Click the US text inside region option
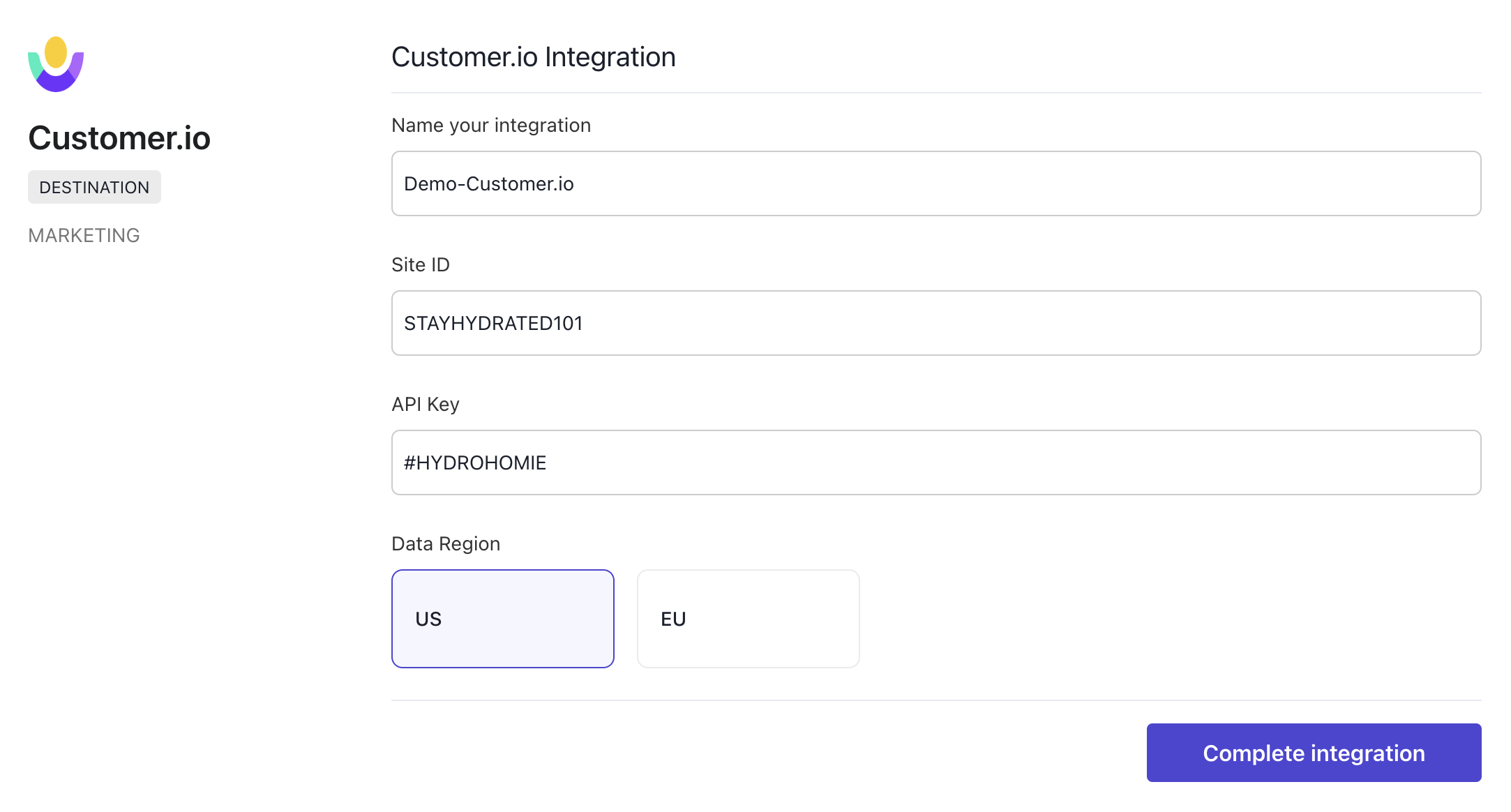The image size is (1511, 812). (428, 619)
